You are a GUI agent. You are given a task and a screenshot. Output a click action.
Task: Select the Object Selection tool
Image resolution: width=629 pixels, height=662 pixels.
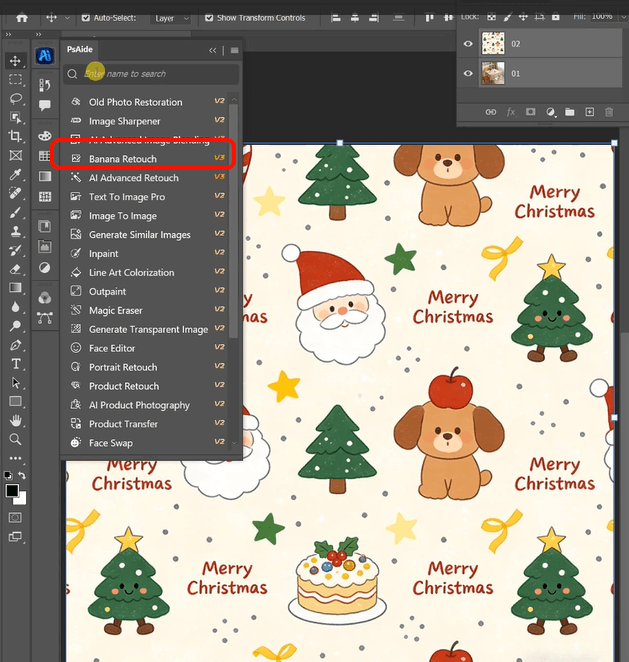[15, 117]
